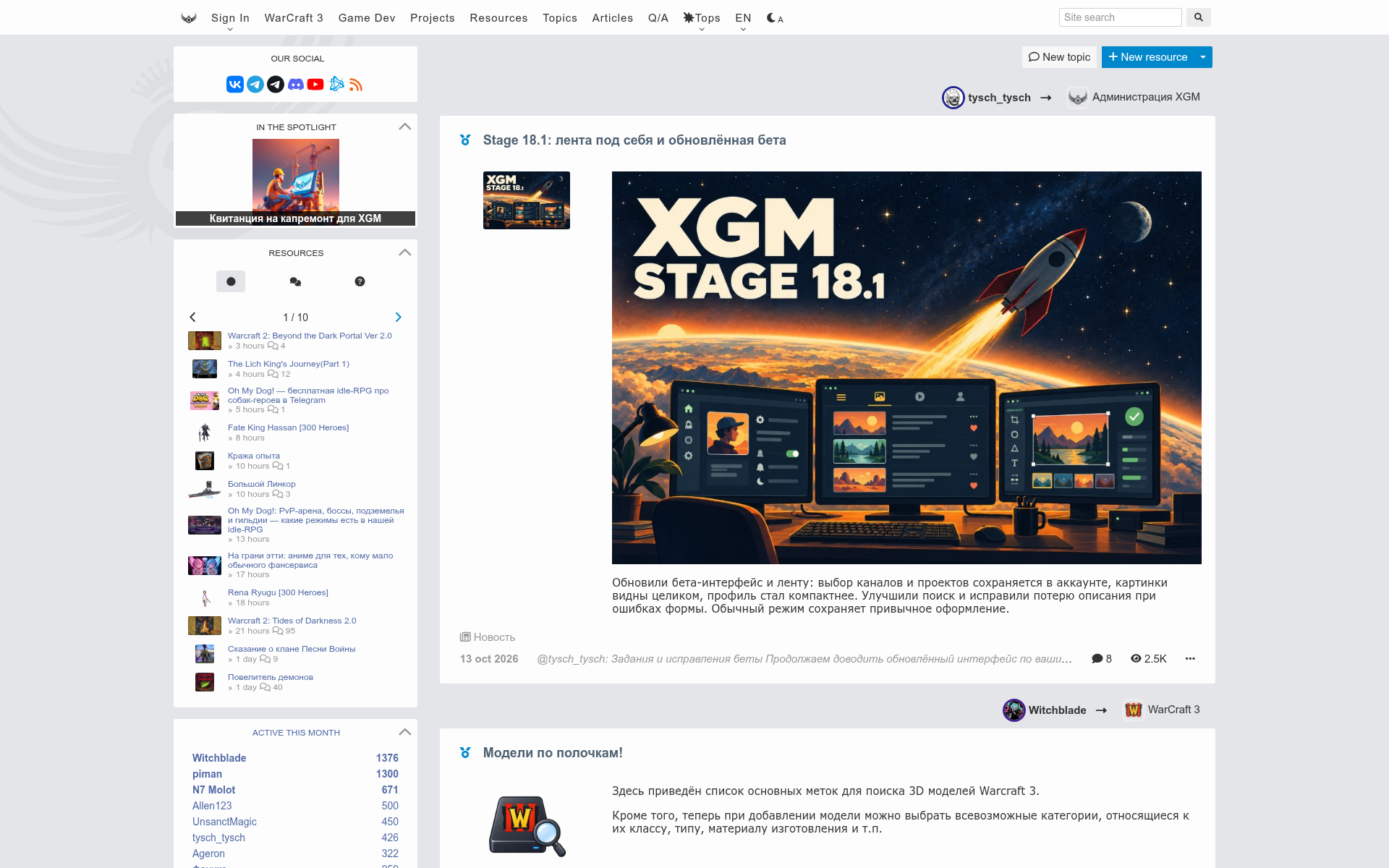Collapse the In The Spotlight panel
Screen dimensions: 1389x868
click(405, 127)
